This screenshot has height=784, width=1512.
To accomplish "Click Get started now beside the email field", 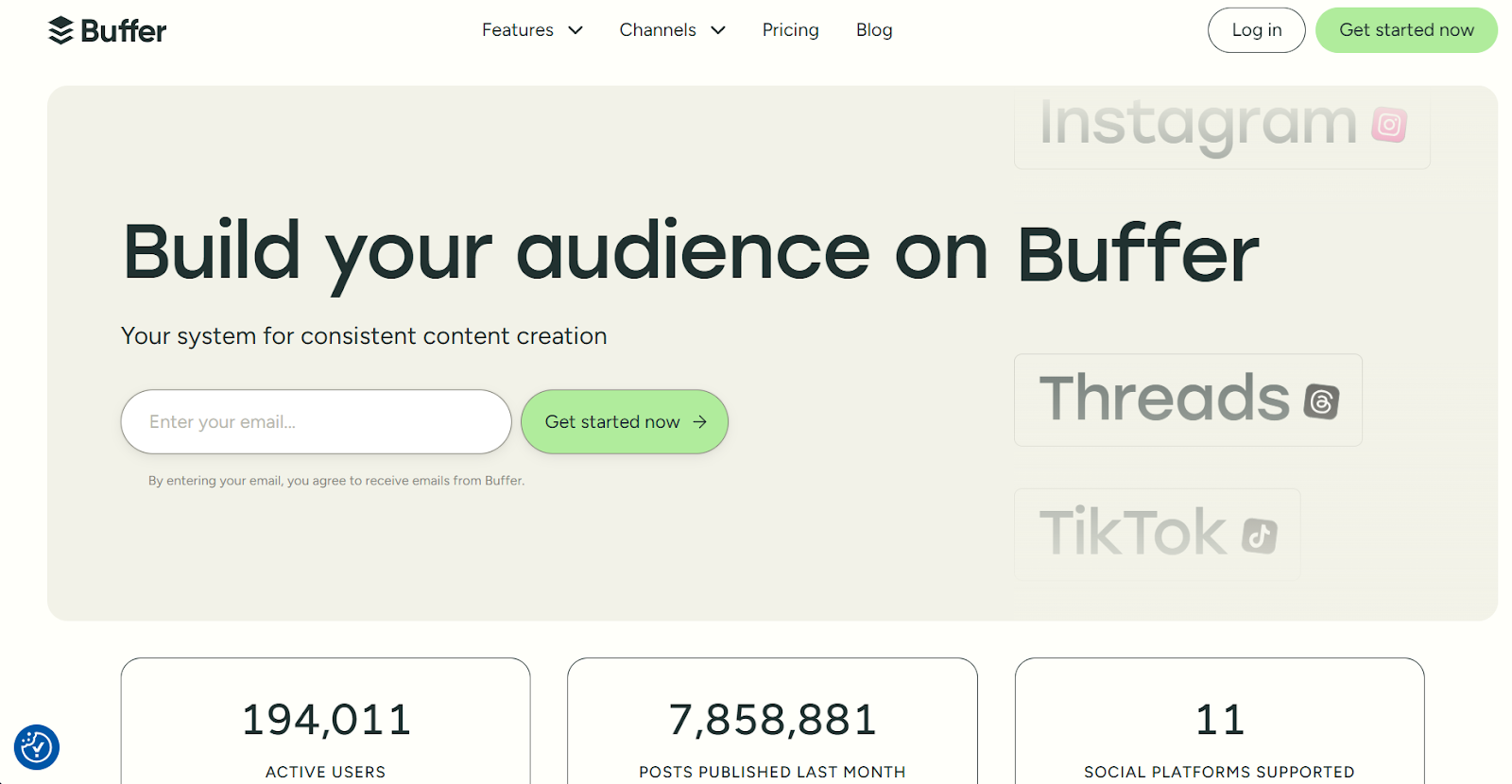I will coord(625,422).
